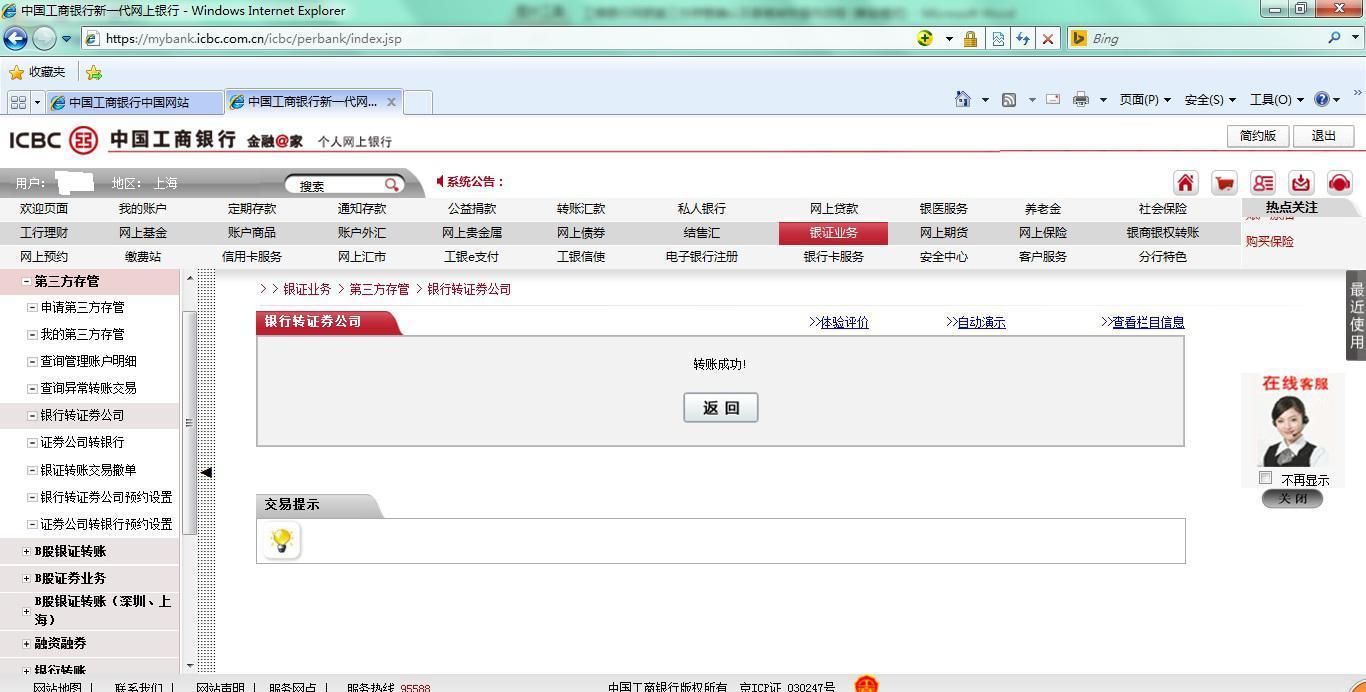
Task: Open the print options dropdown arrow
Action: click(x=1103, y=100)
